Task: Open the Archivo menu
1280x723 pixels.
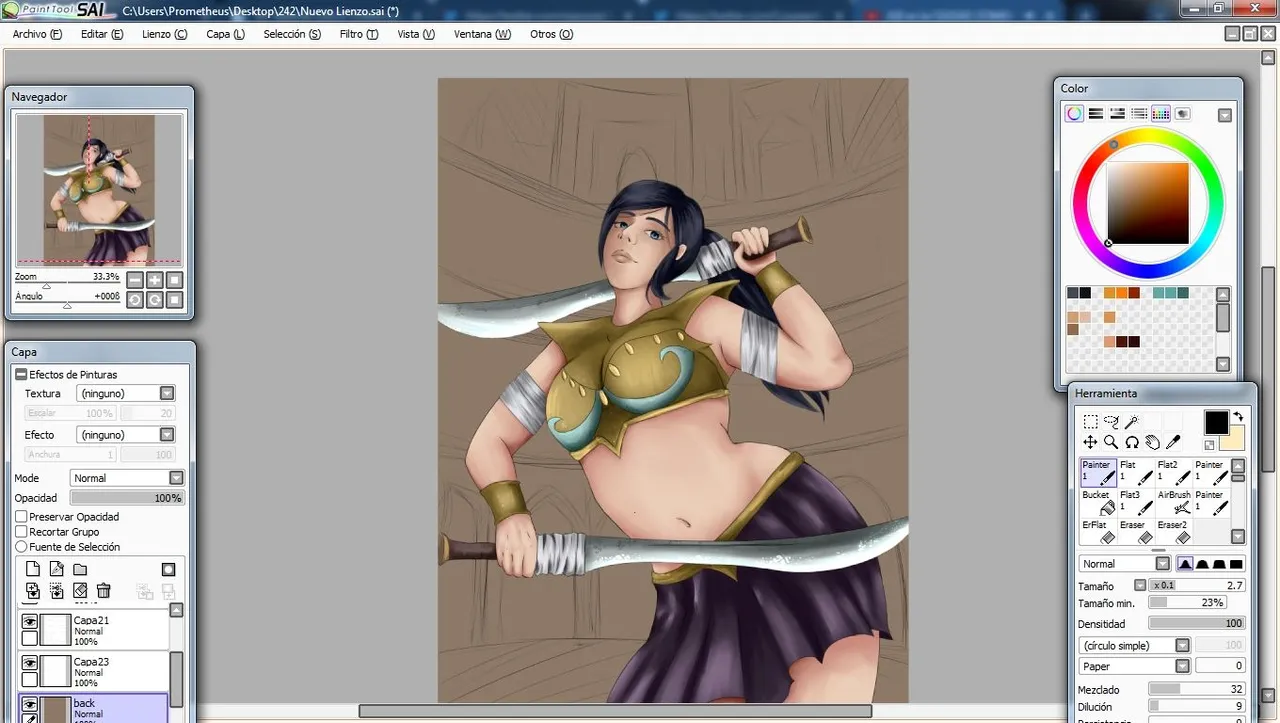Action: pos(37,34)
